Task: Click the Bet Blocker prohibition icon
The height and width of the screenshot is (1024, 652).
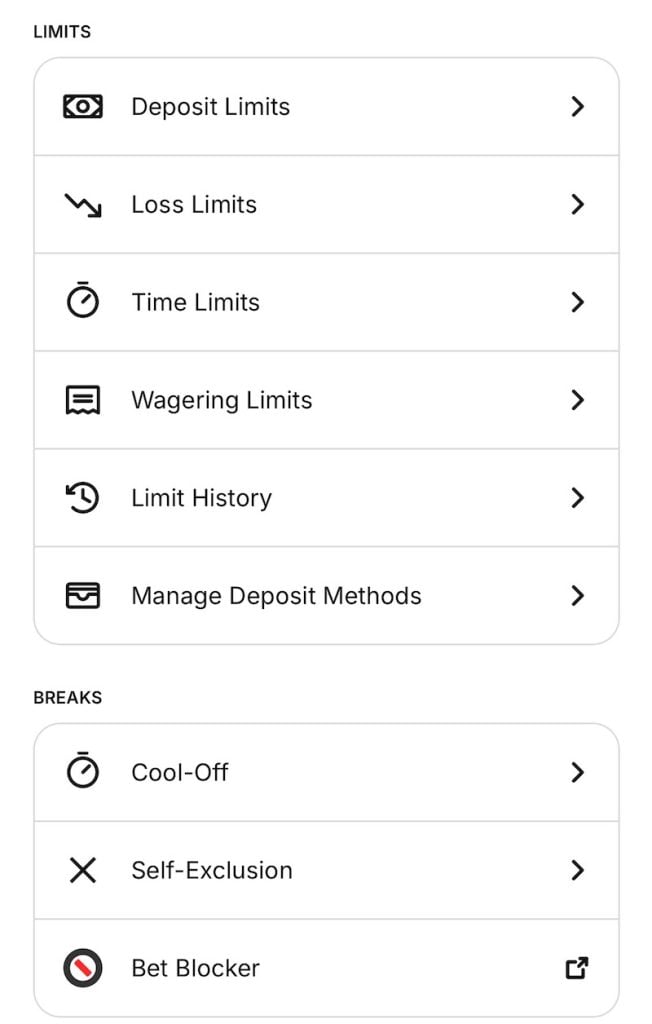Action: (x=82, y=968)
